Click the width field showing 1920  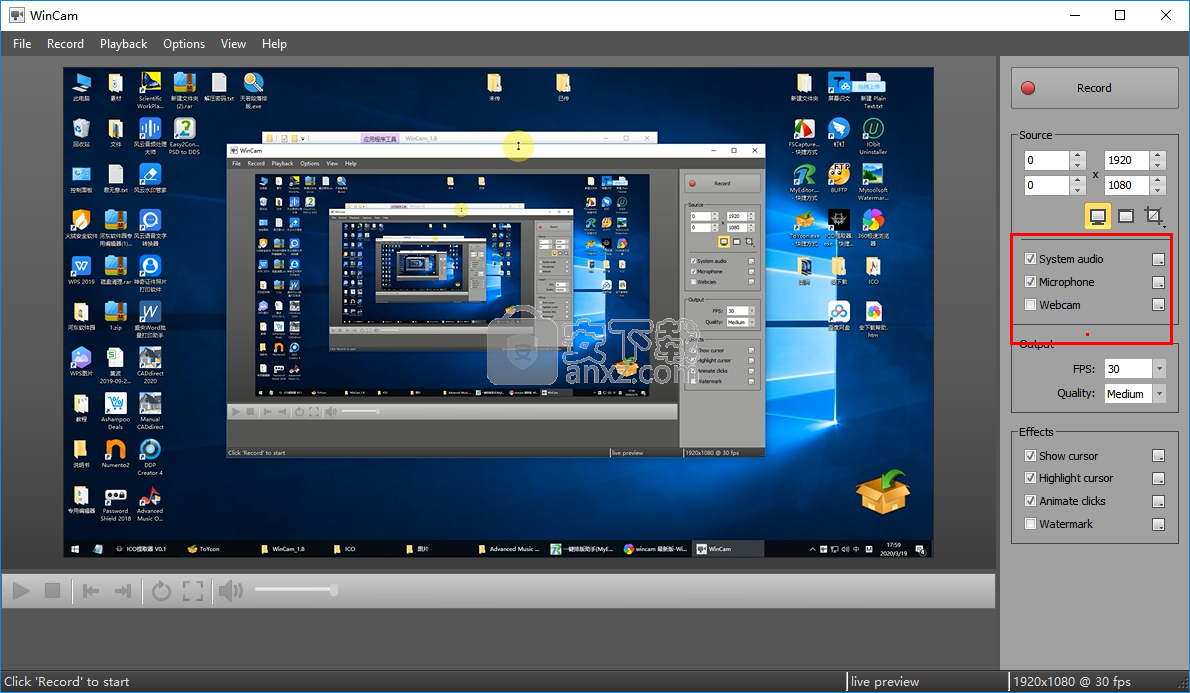pyautogui.click(x=1127, y=160)
